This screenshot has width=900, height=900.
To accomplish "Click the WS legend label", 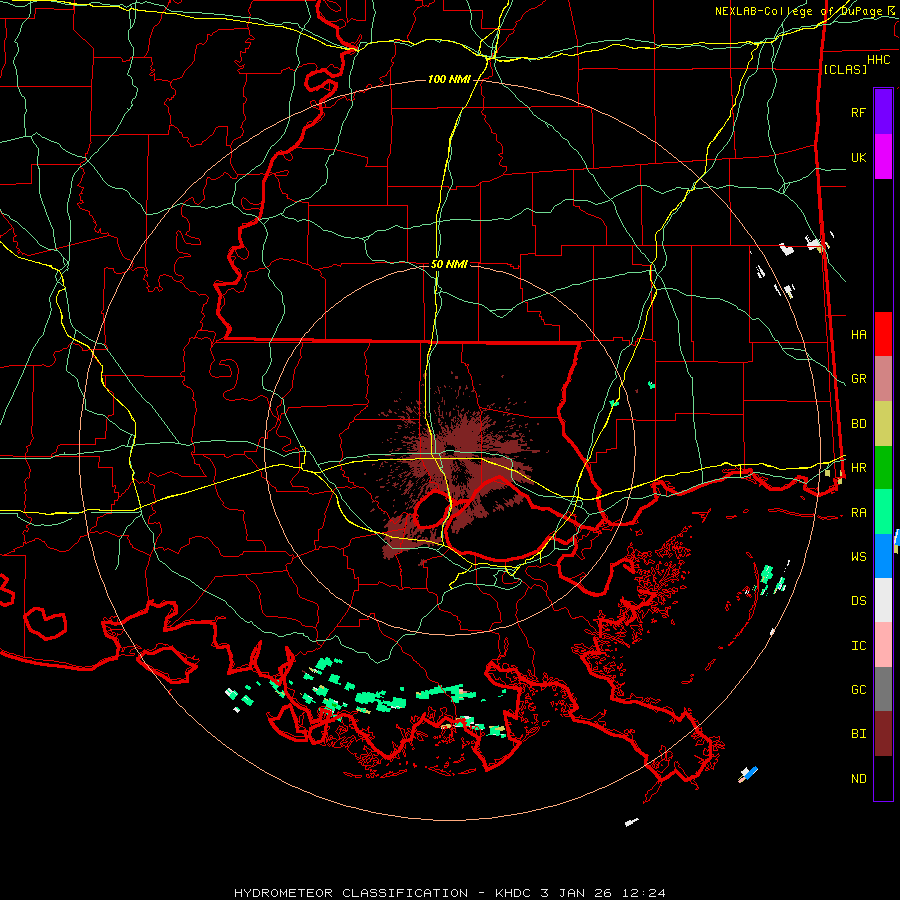I will (858, 557).
